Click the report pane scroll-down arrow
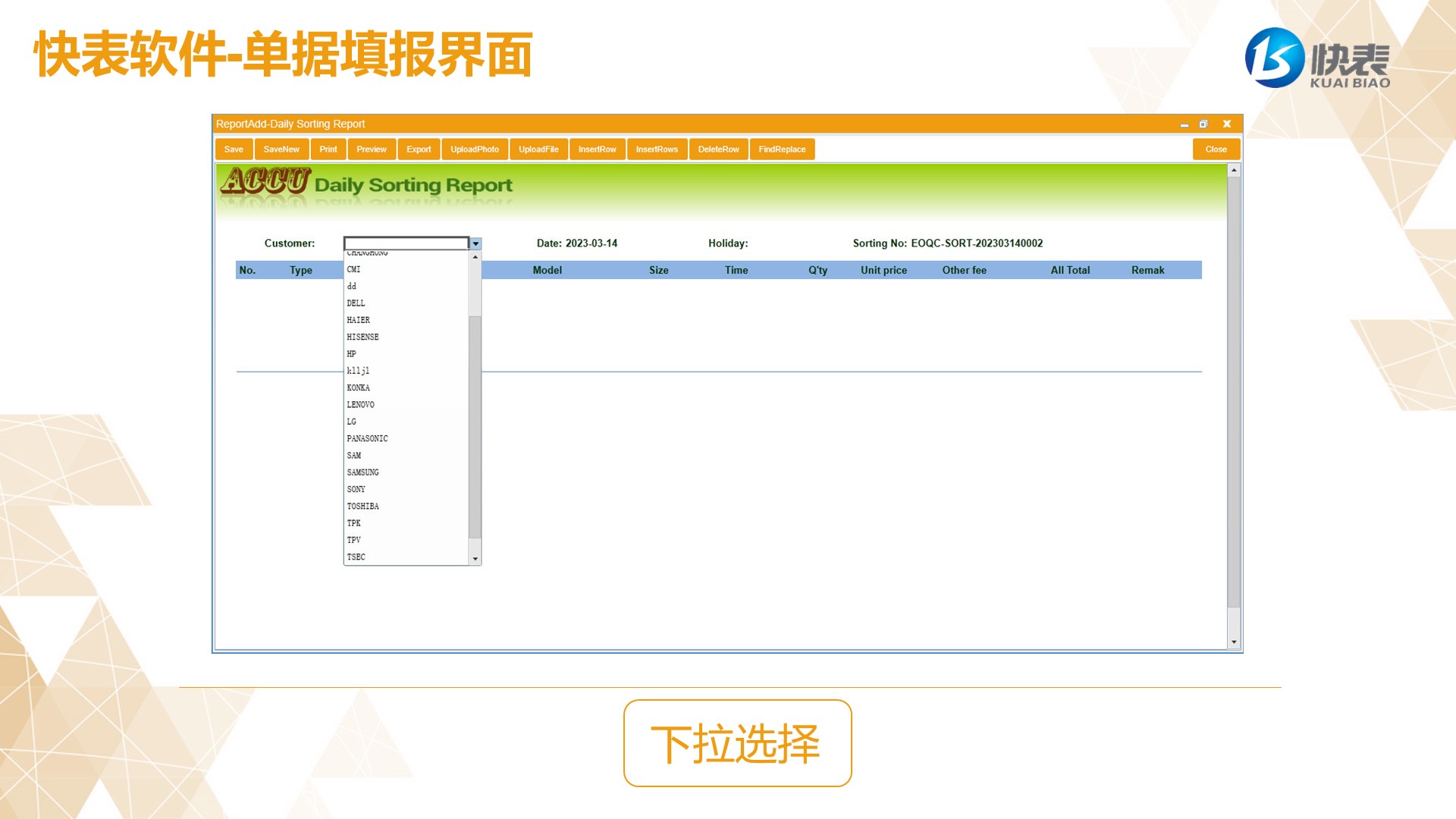Image resolution: width=1456 pixels, height=819 pixels. [x=1234, y=642]
